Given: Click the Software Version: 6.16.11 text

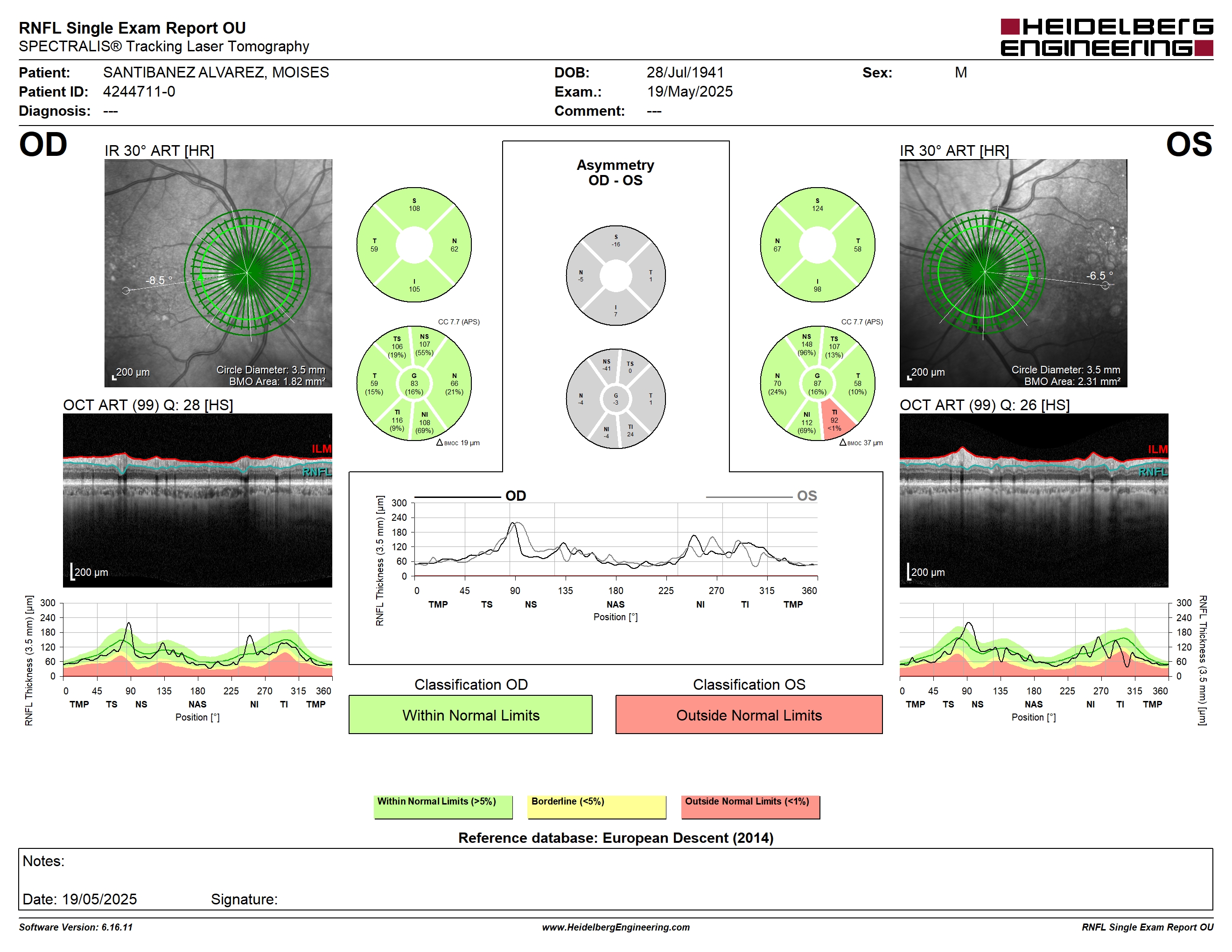Looking at the screenshot, I should point(76,927).
